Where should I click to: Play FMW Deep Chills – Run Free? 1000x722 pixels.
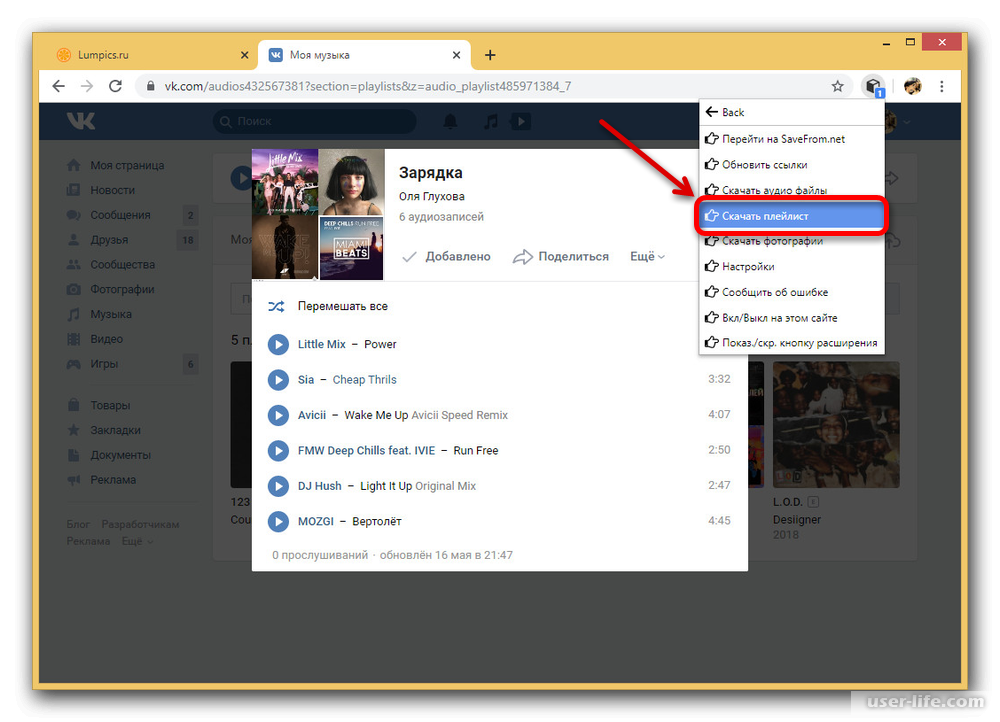278,451
